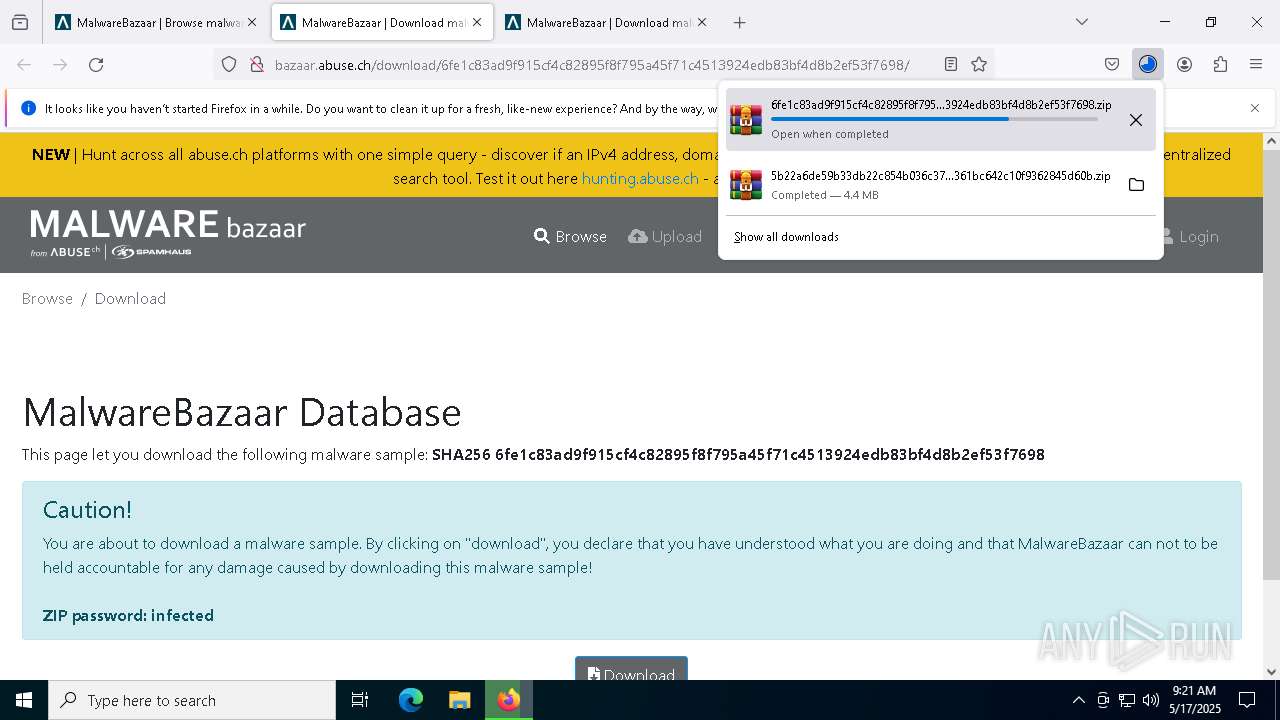Open network status tray icon
1280x720 pixels.
pyautogui.click(x=1127, y=700)
